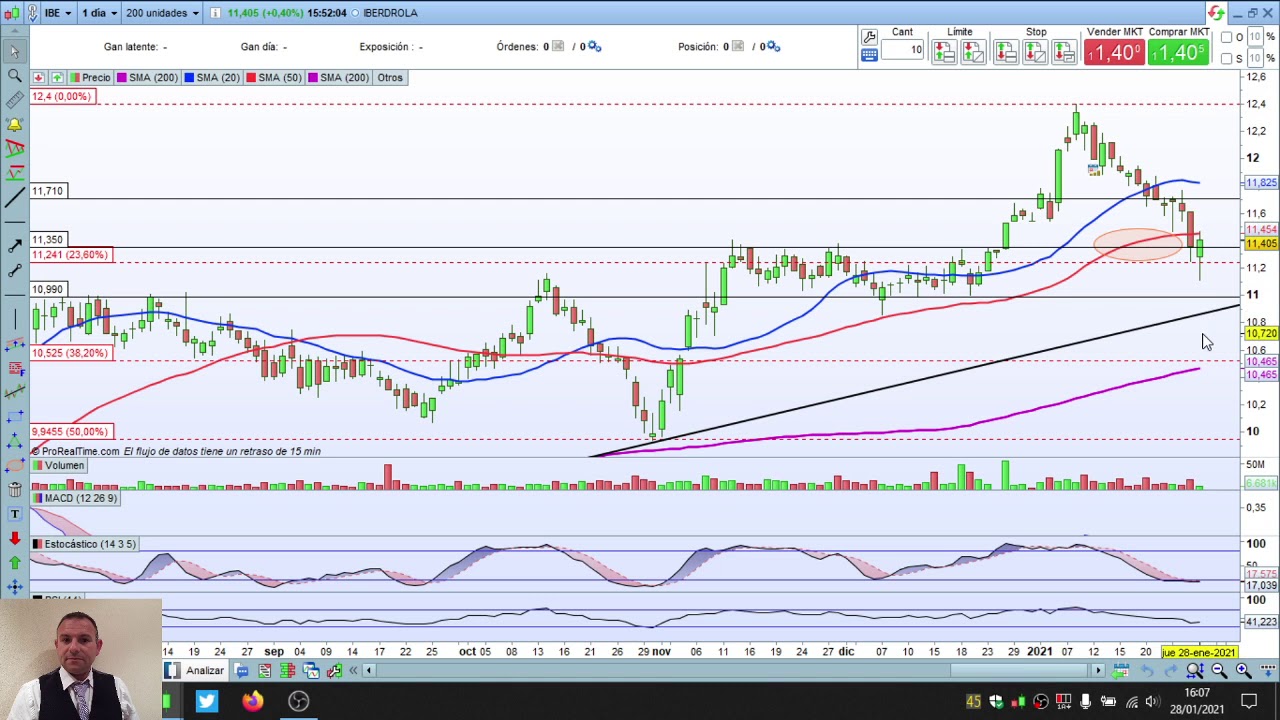1280x720 pixels.
Task: Open the trading wrench settings icon
Action: (x=869, y=37)
